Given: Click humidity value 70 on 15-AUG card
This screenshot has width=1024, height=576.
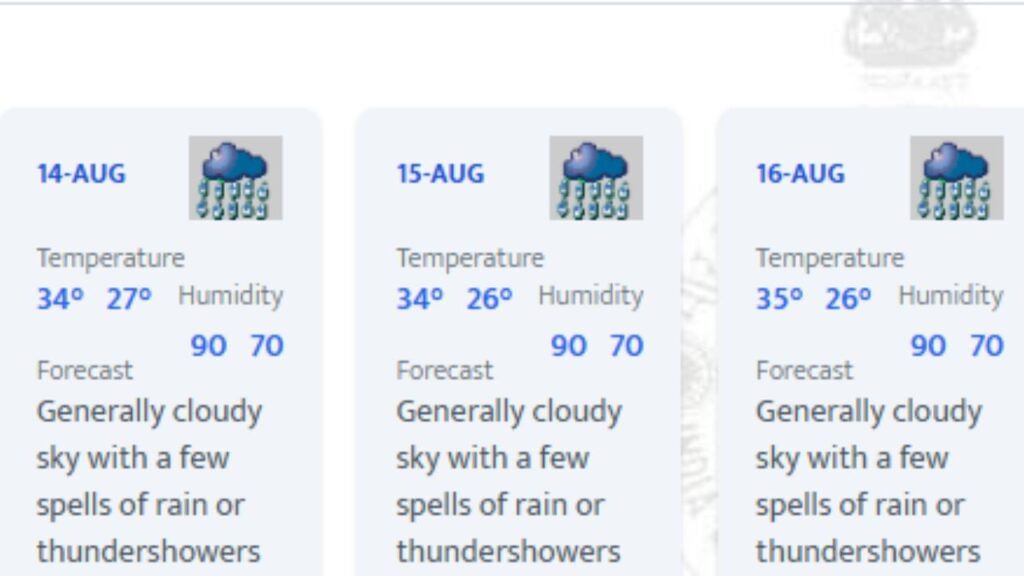Looking at the screenshot, I should pos(626,345).
